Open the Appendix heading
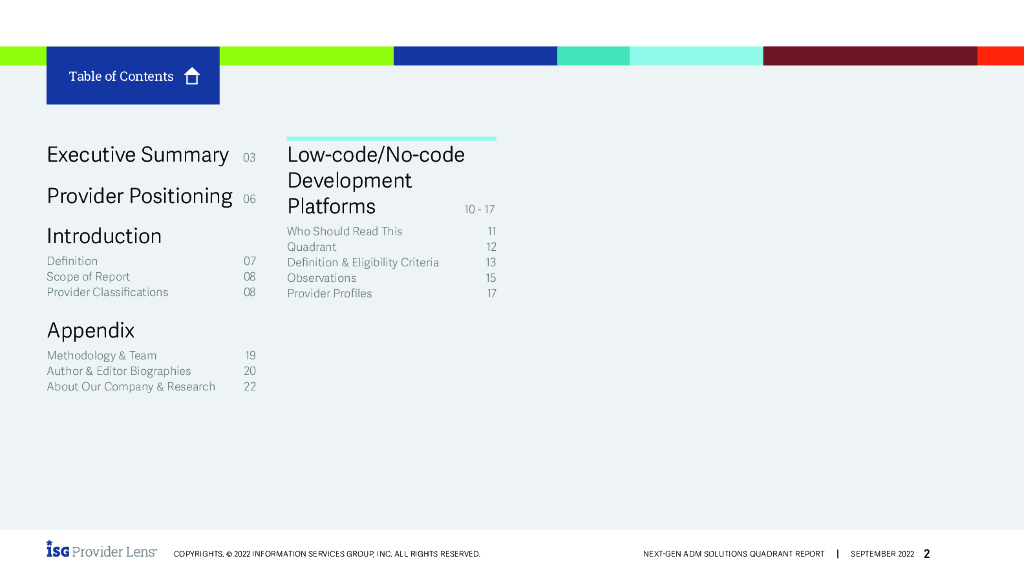 pyautogui.click(x=90, y=331)
